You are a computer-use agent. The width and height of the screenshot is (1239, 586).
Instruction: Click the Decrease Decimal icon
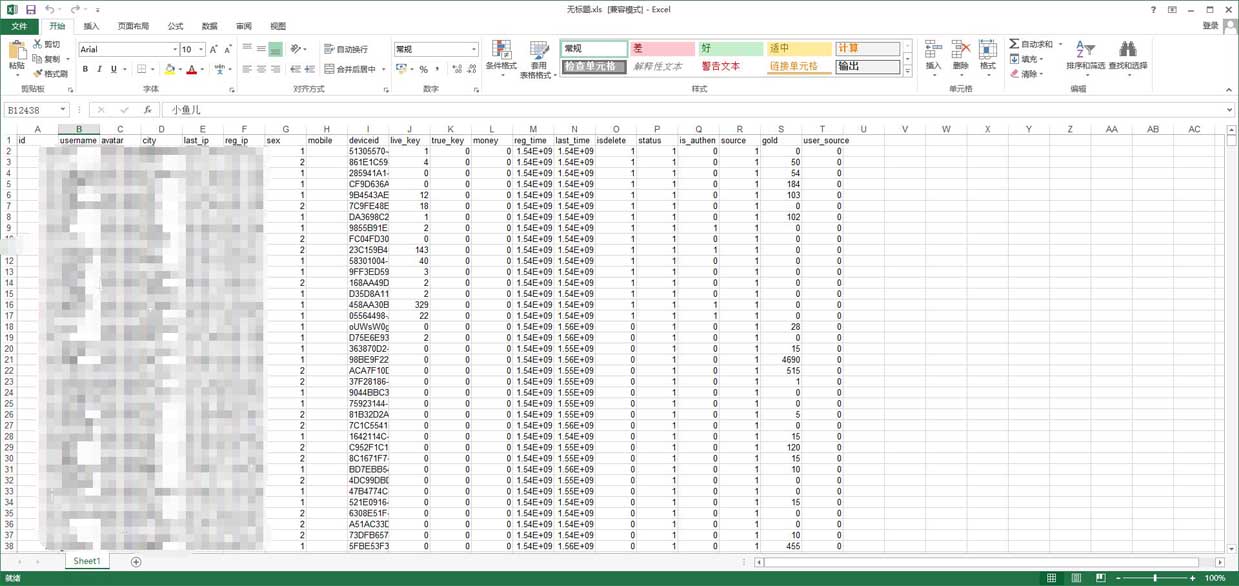(471, 69)
